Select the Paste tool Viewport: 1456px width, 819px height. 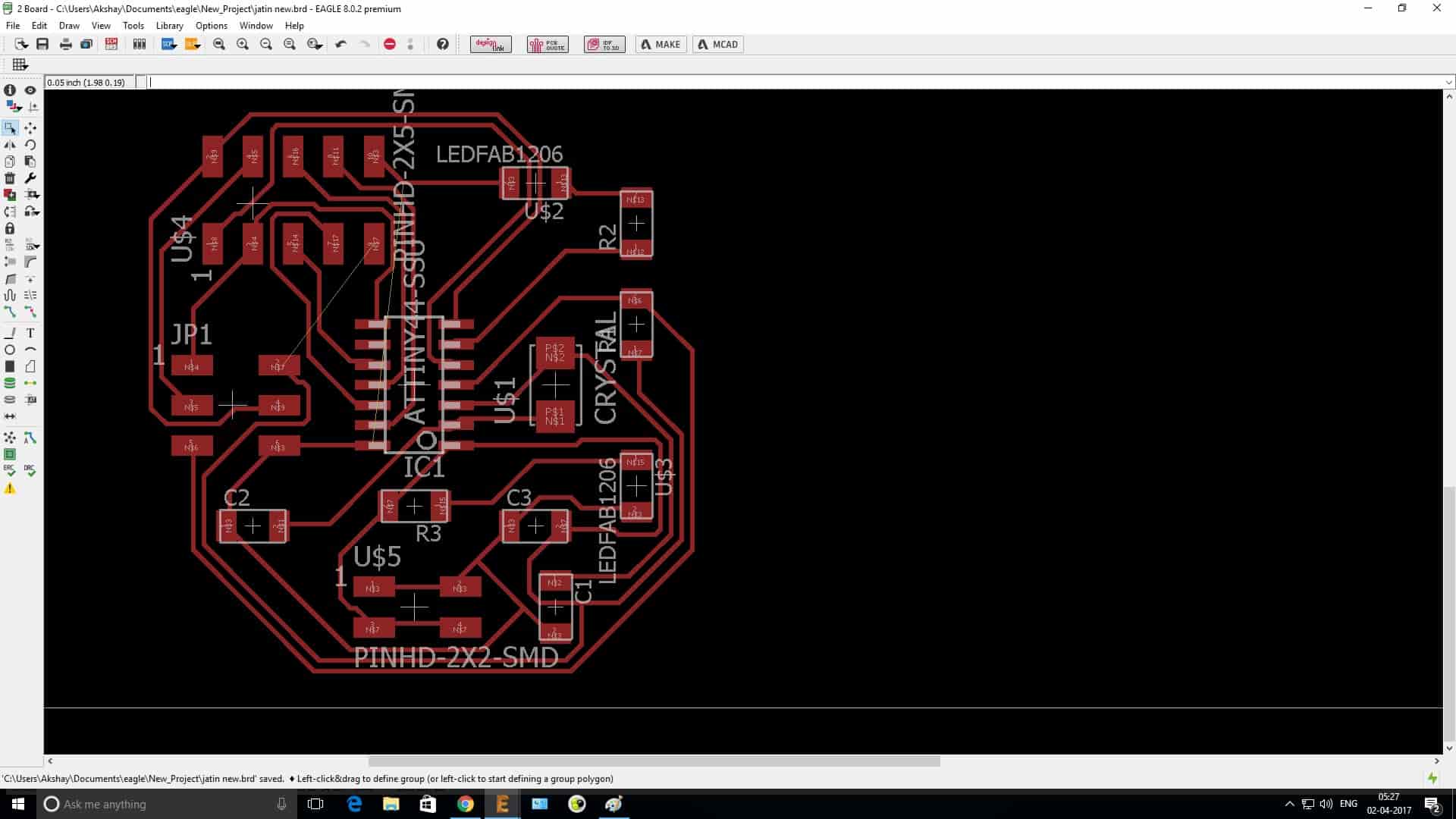30,162
